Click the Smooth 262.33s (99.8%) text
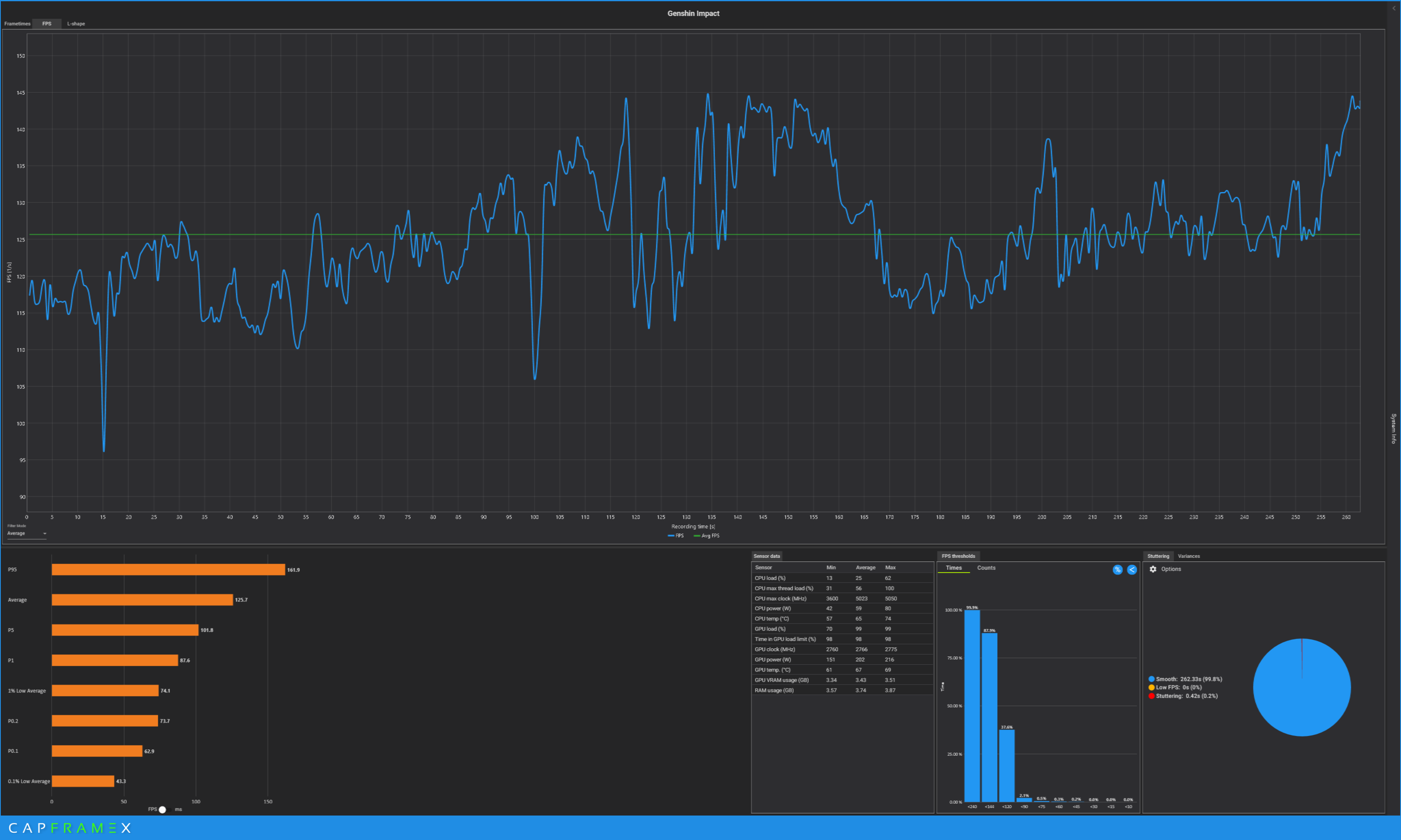The width and height of the screenshot is (1401, 840). tap(1189, 679)
